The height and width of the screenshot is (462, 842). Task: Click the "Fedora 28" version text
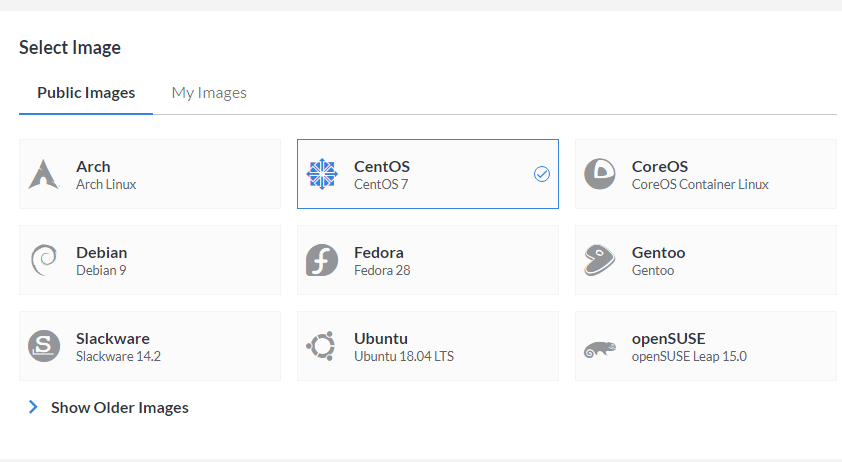click(382, 270)
